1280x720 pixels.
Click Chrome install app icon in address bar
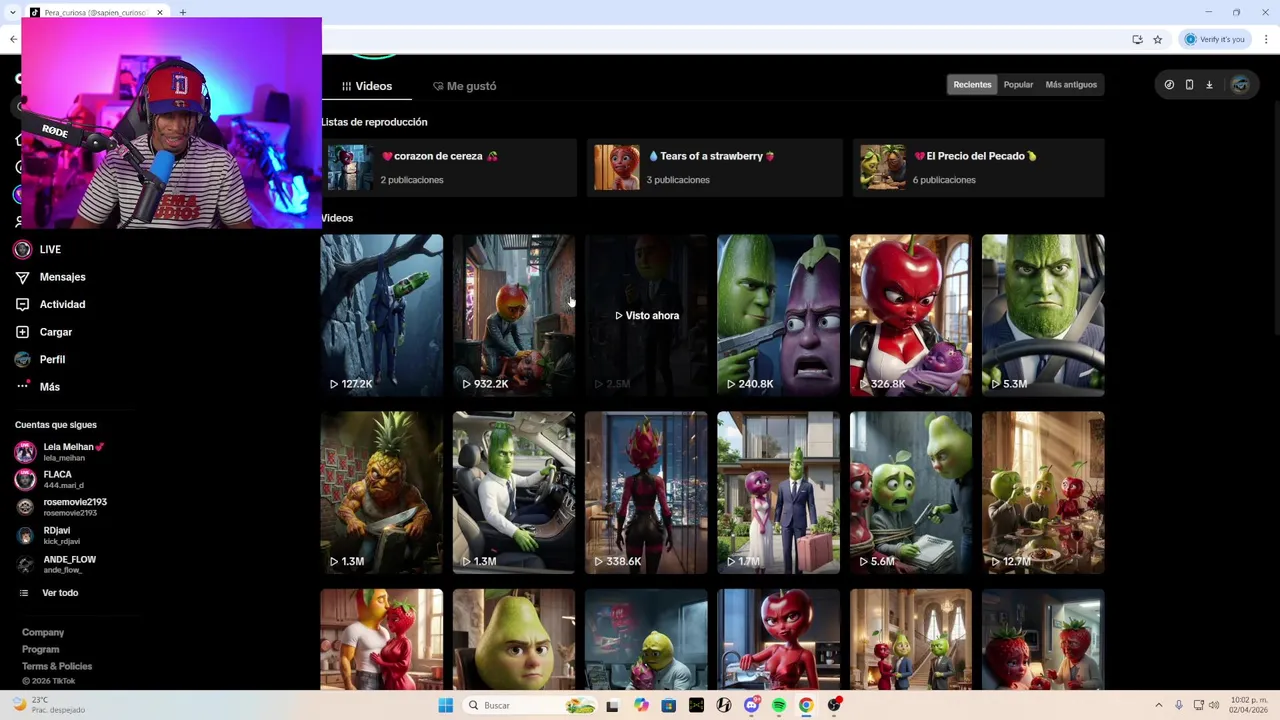(1137, 39)
